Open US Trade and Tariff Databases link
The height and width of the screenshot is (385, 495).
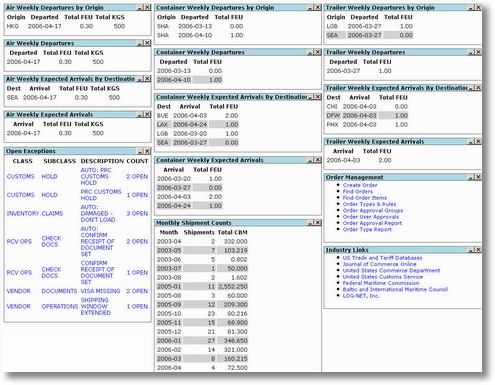[x=382, y=258]
